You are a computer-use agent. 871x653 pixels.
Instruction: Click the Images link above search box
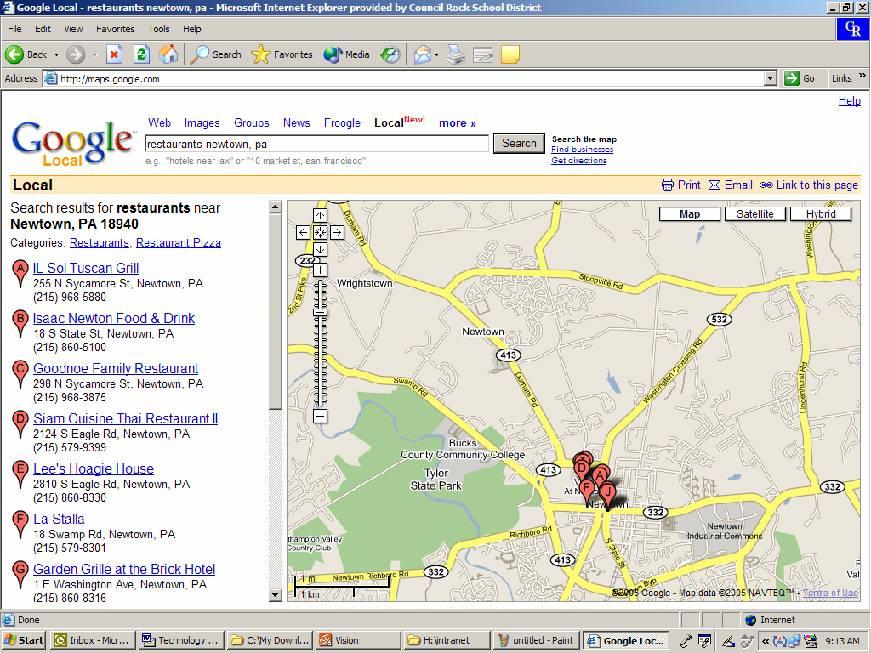tap(202, 123)
